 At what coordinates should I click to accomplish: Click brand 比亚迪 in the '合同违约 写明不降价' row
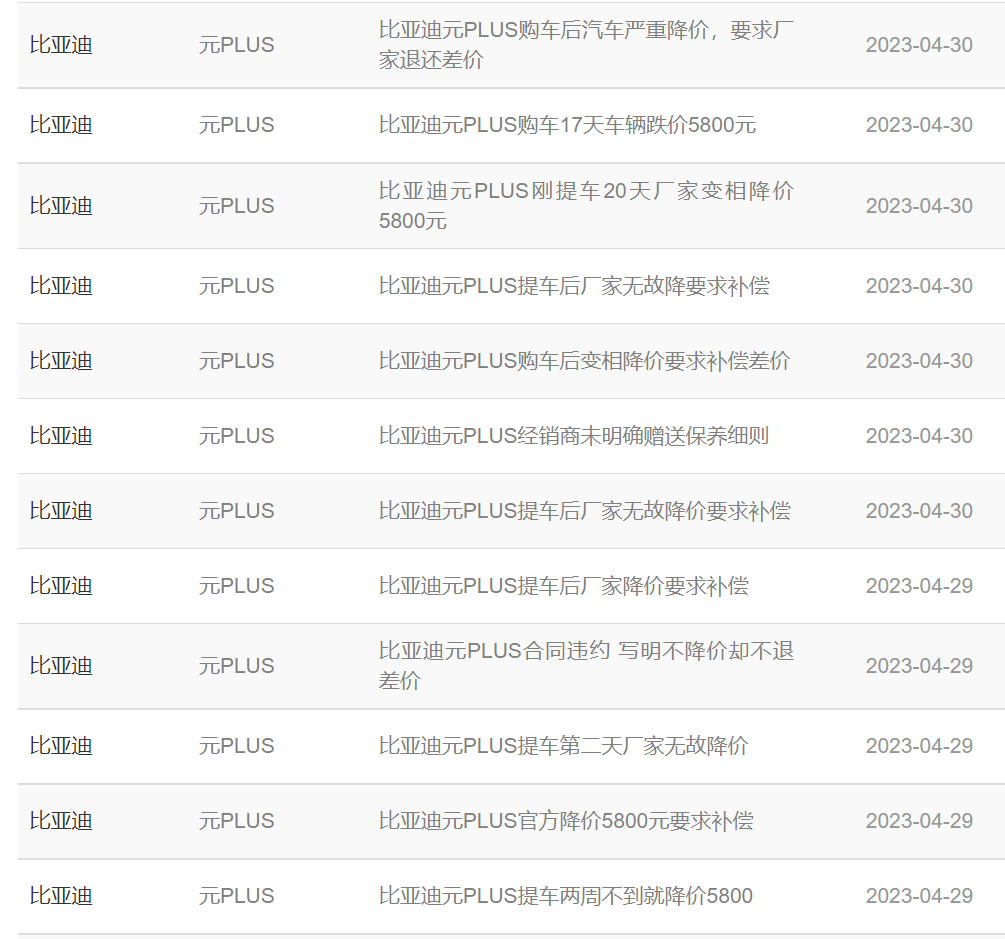(x=61, y=666)
